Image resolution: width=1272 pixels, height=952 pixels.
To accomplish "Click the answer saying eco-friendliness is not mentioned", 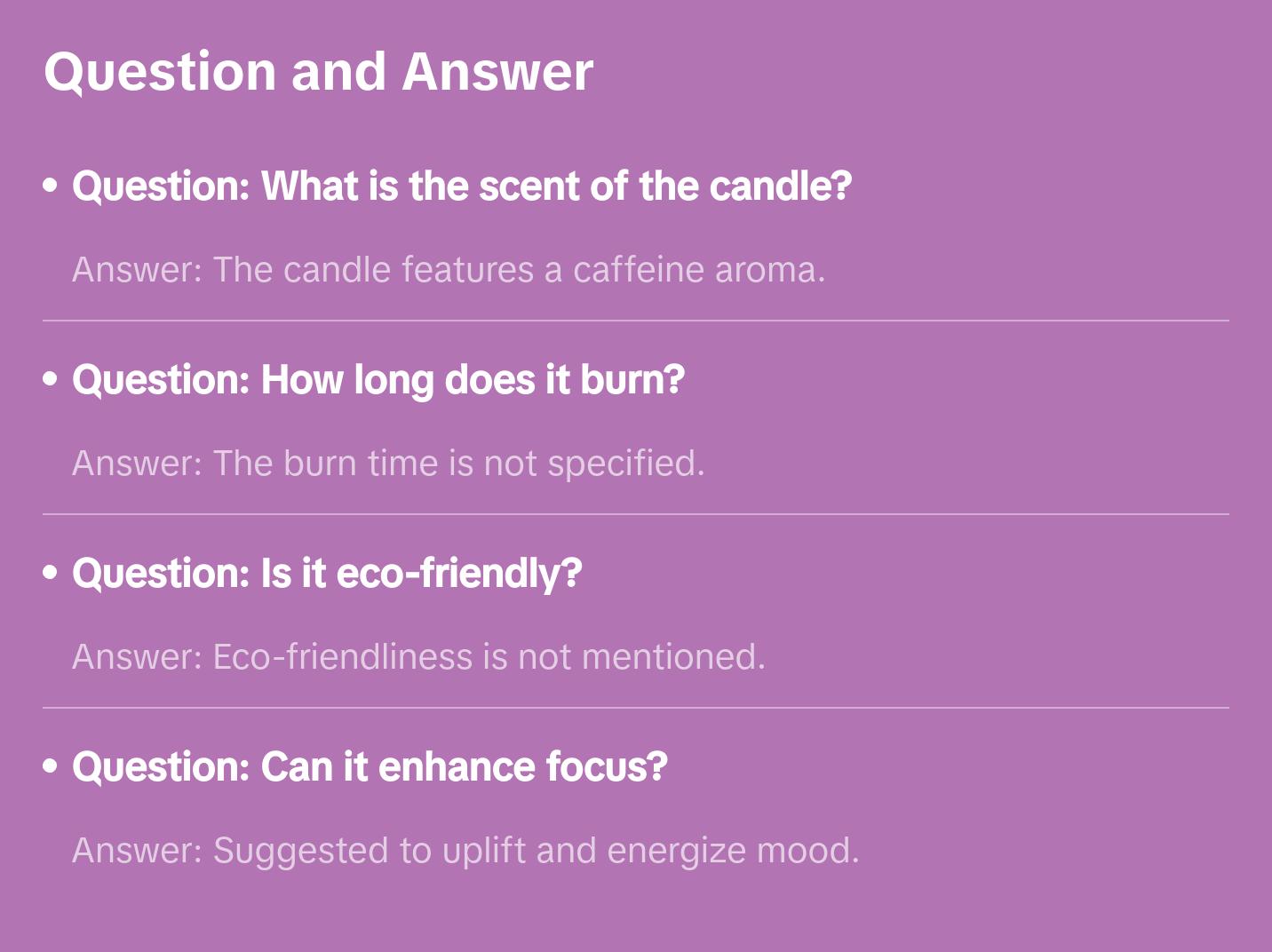I will tap(418, 657).
